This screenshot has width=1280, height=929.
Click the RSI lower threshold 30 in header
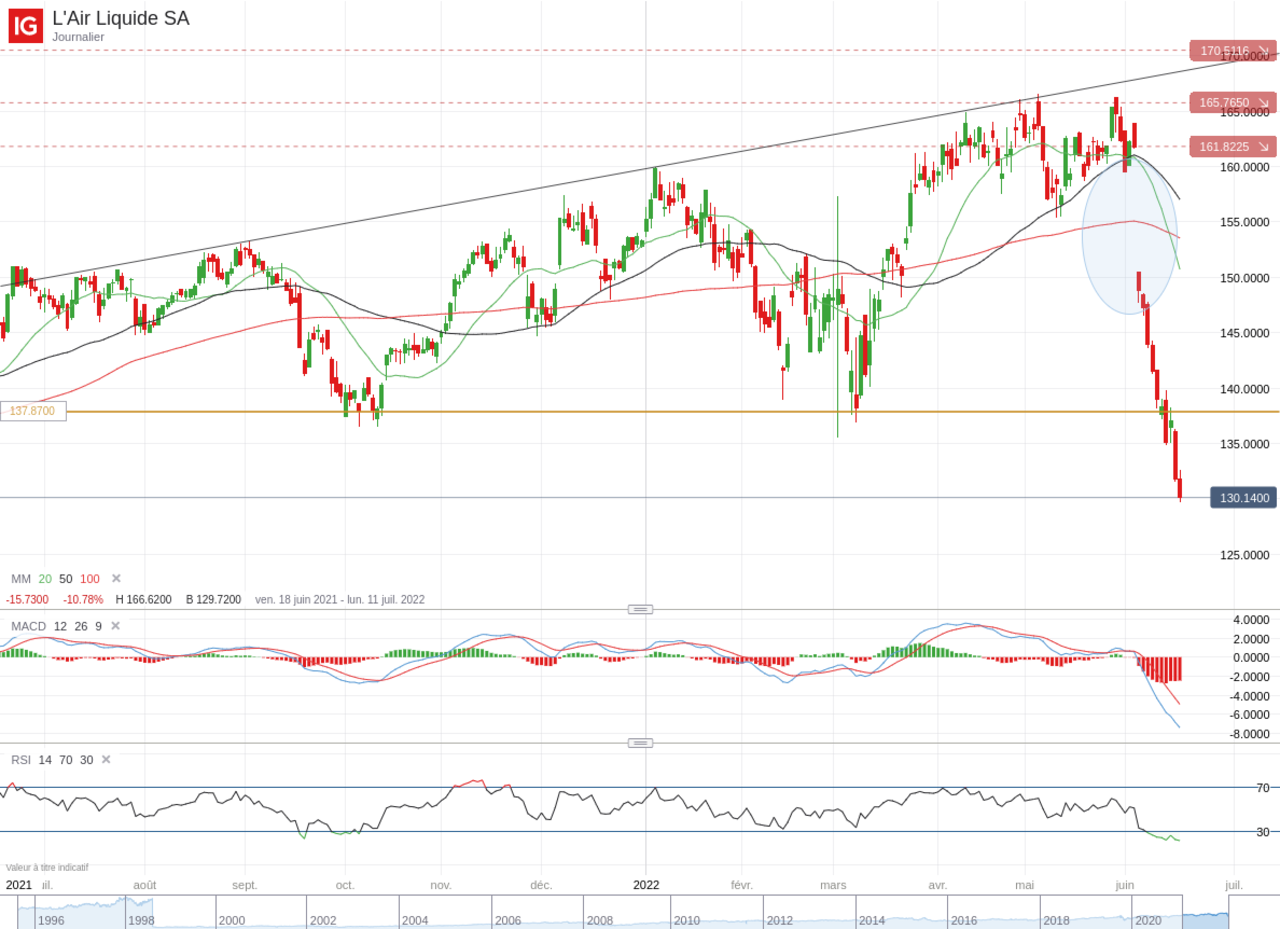(x=87, y=760)
